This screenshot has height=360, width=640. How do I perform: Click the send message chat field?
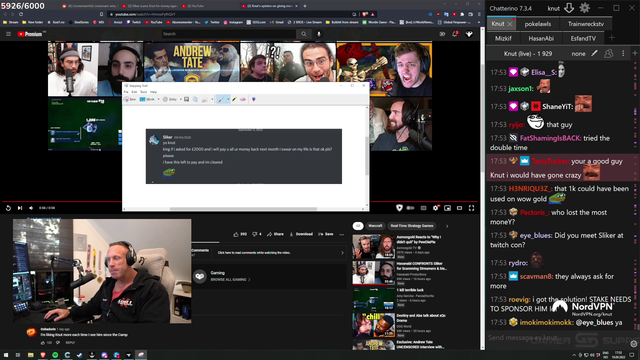(x=557, y=338)
